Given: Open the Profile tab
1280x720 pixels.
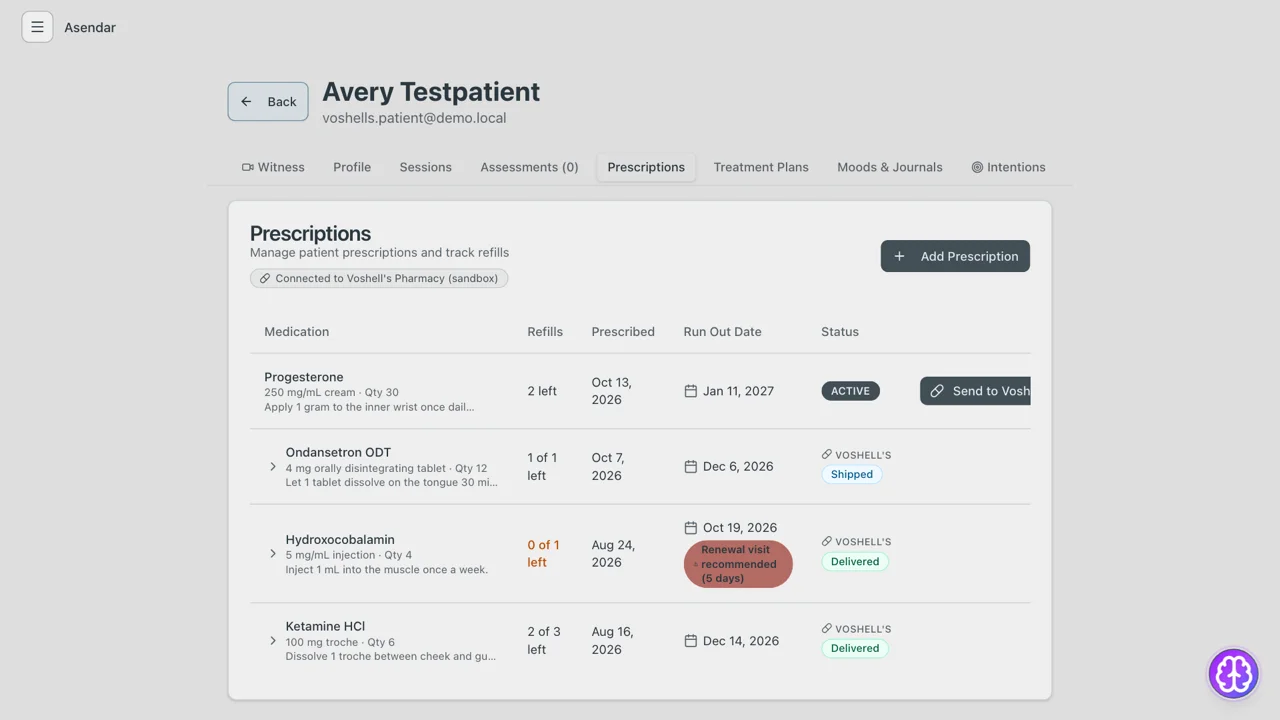Looking at the screenshot, I should point(352,167).
